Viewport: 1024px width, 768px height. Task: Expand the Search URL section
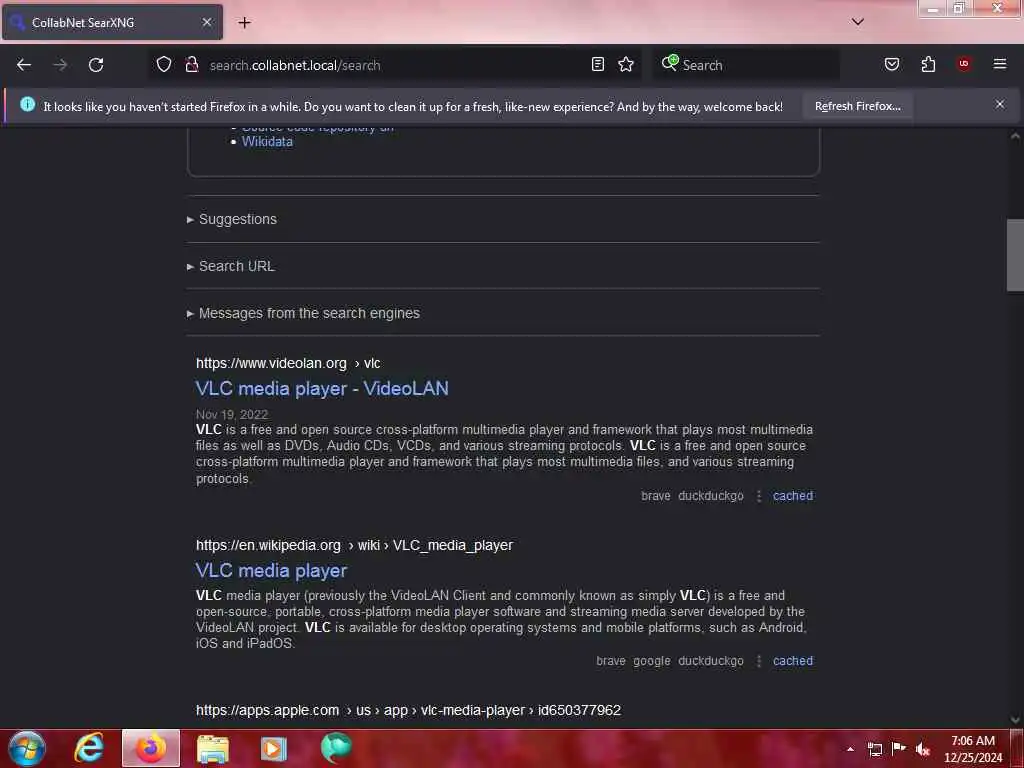(231, 266)
